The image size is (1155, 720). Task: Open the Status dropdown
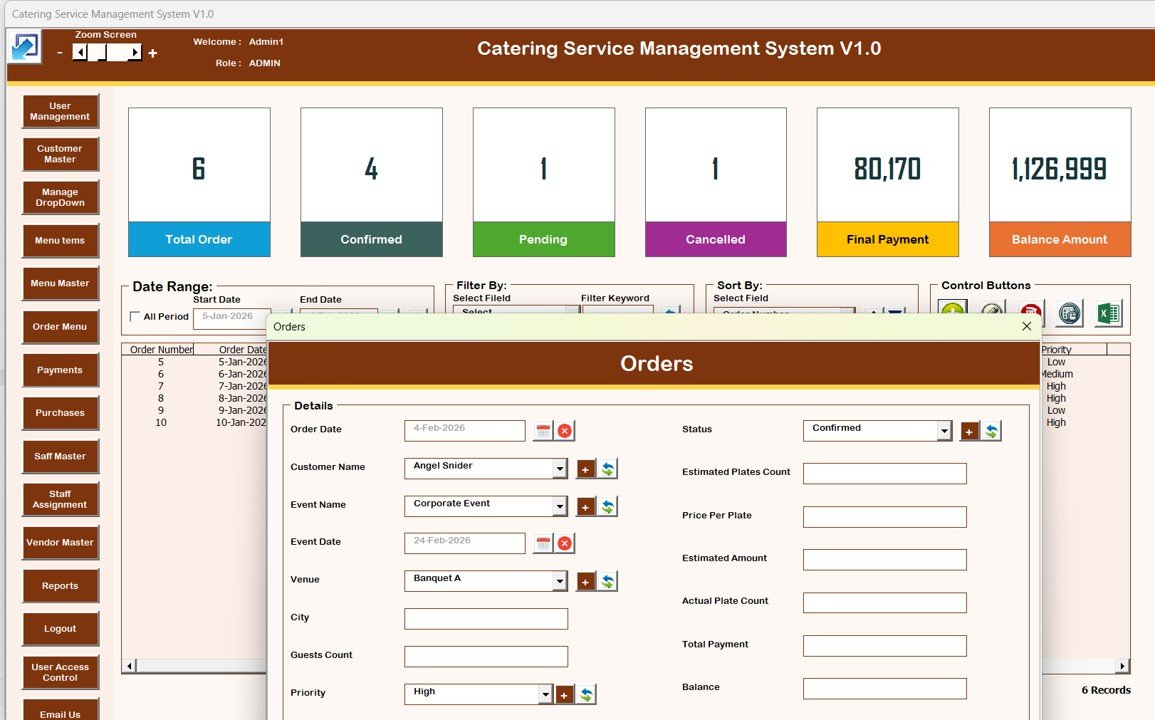click(943, 431)
